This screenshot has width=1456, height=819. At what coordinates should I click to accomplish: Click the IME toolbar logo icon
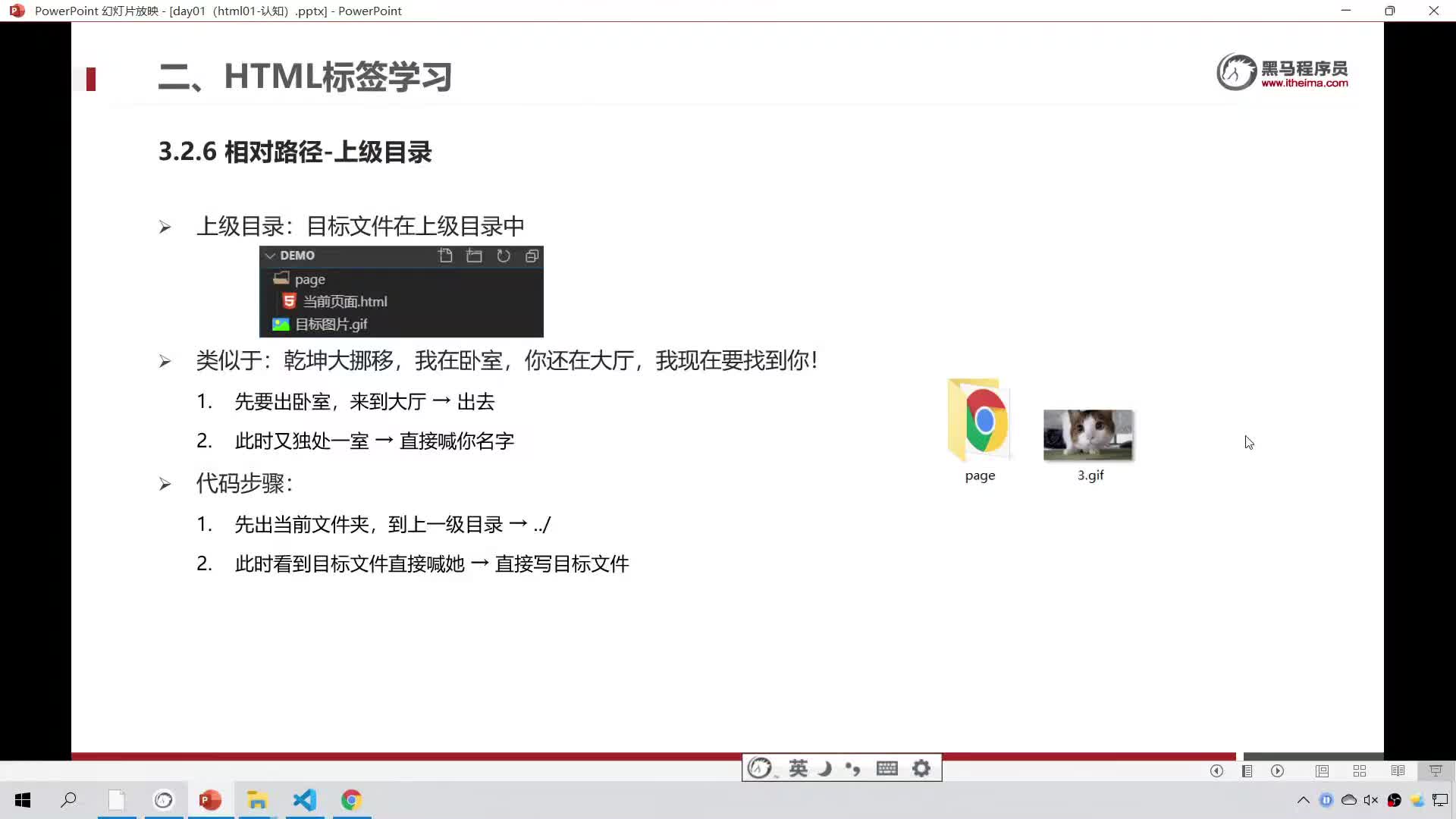tap(760, 768)
